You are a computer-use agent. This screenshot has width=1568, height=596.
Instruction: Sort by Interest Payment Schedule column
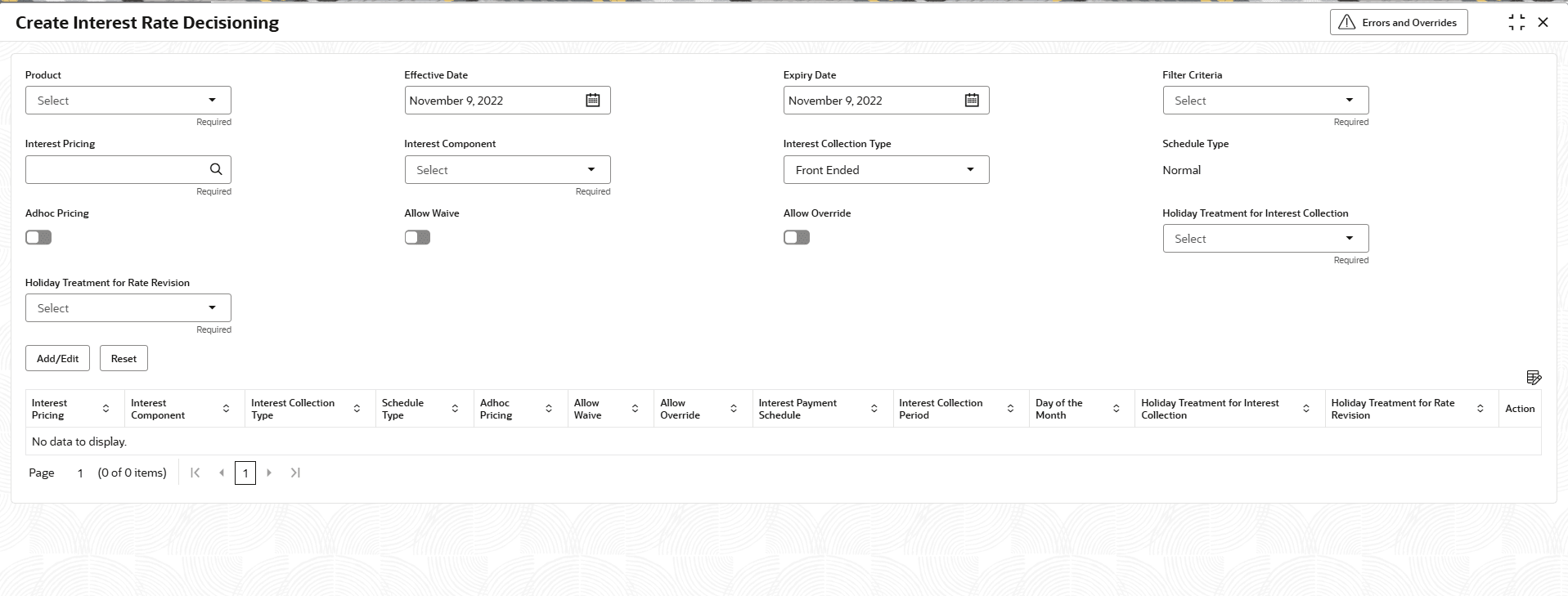[x=874, y=409]
